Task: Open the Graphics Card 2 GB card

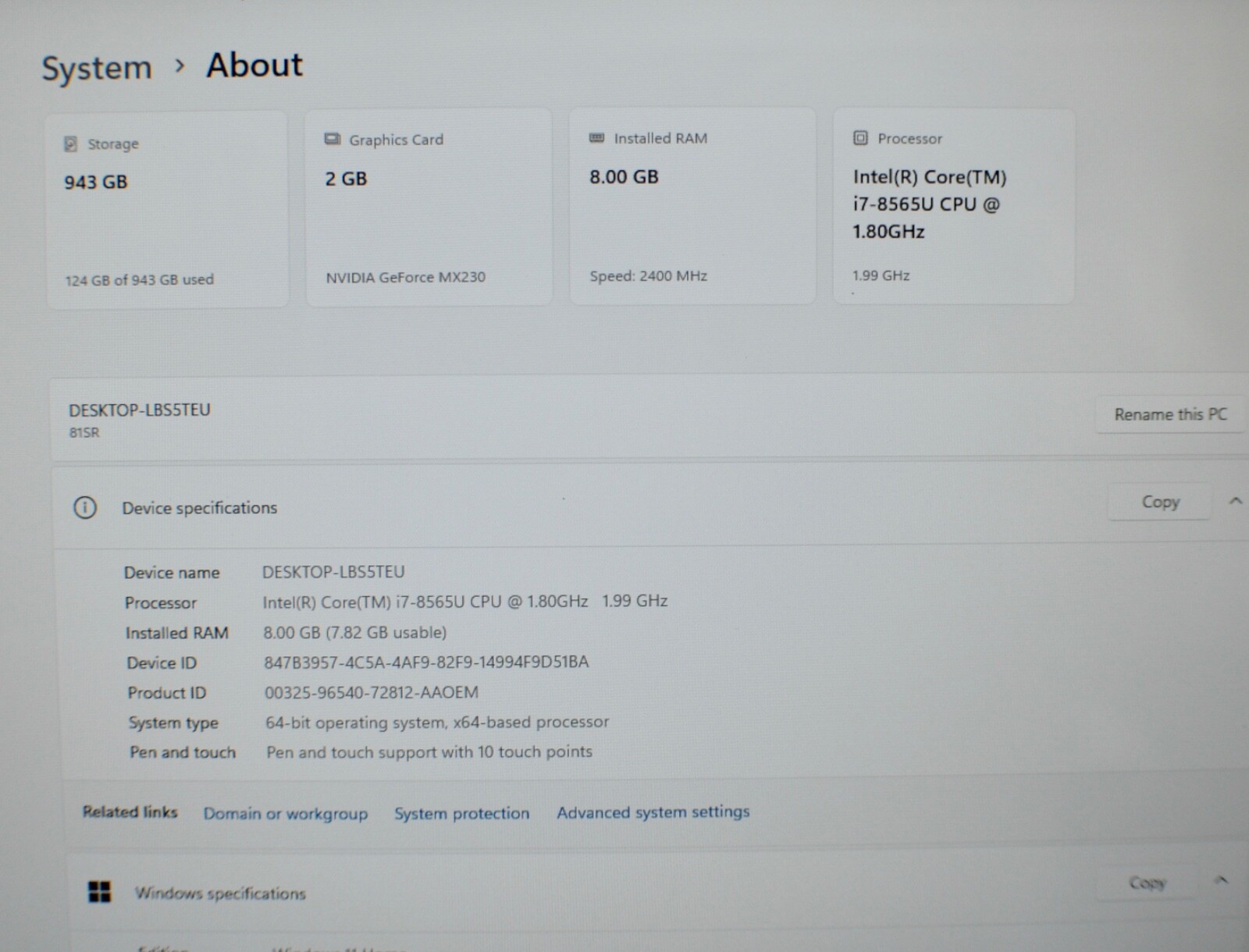Action: pyautogui.click(x=429, y=207)
